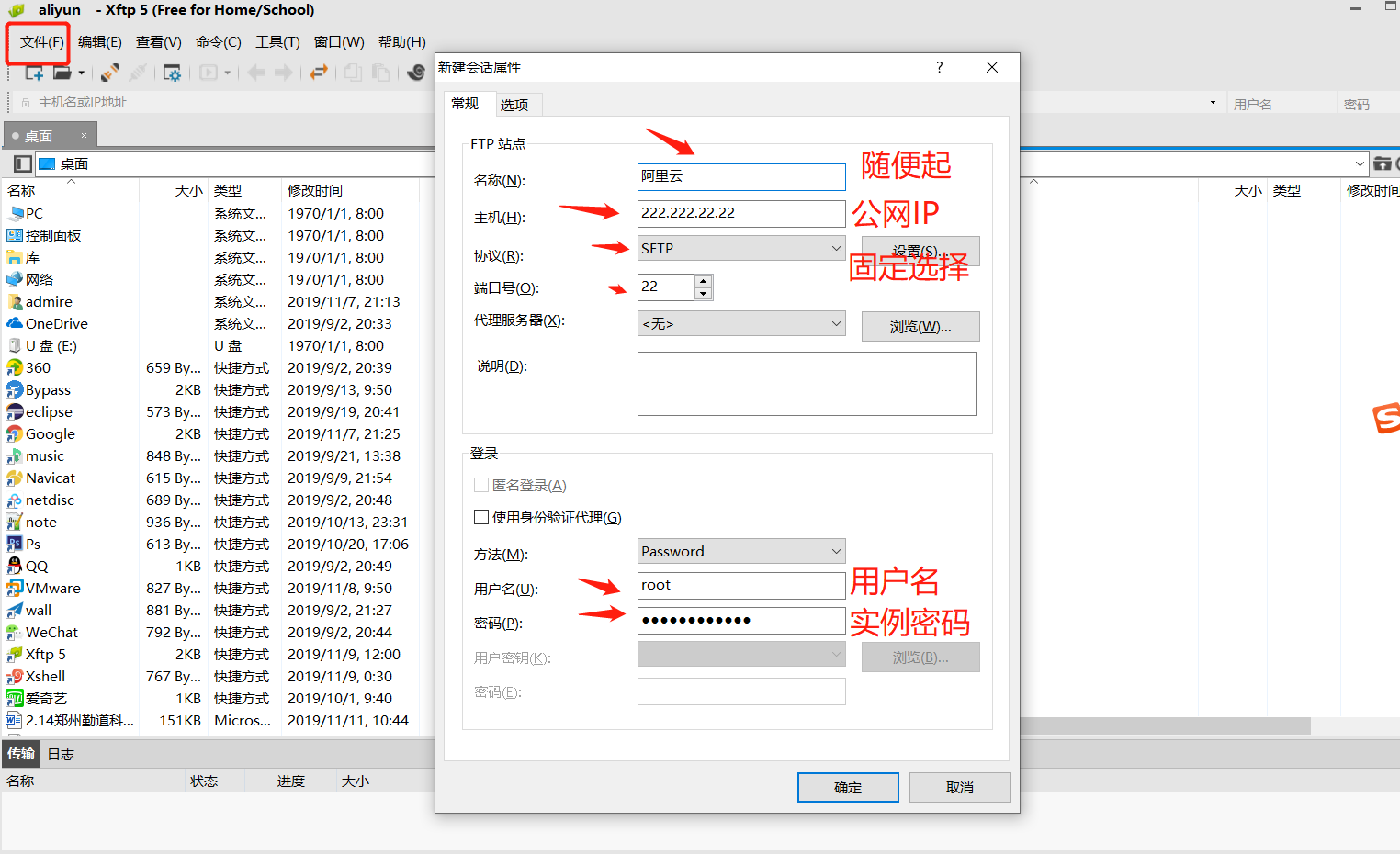Select the Navicat shortcut in file list

tap(51, 478)
